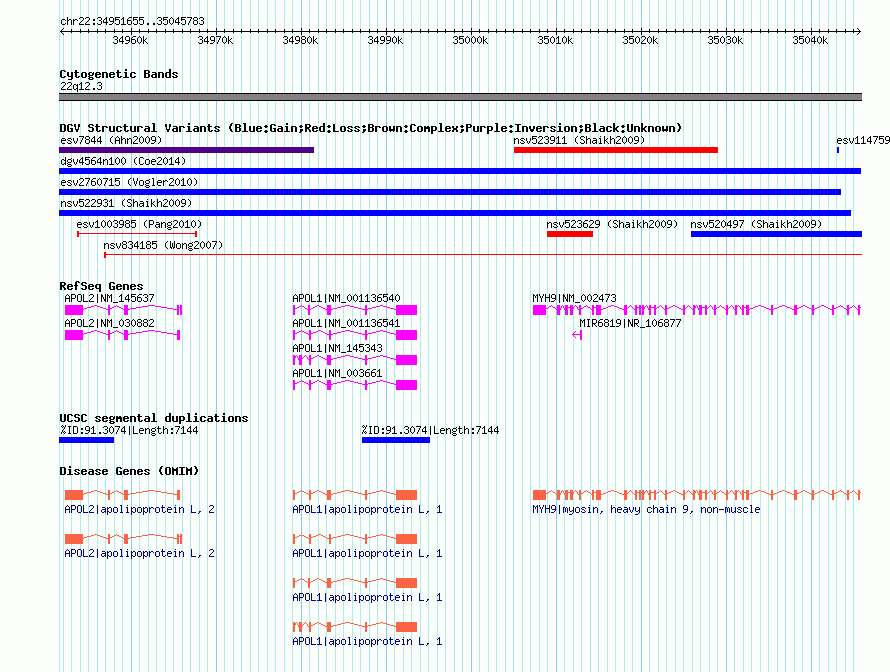Screen dimensions: 890x672
Task: Open first APOL1 apolipoprotein L, 1 OMIM link
Action: 367,509
